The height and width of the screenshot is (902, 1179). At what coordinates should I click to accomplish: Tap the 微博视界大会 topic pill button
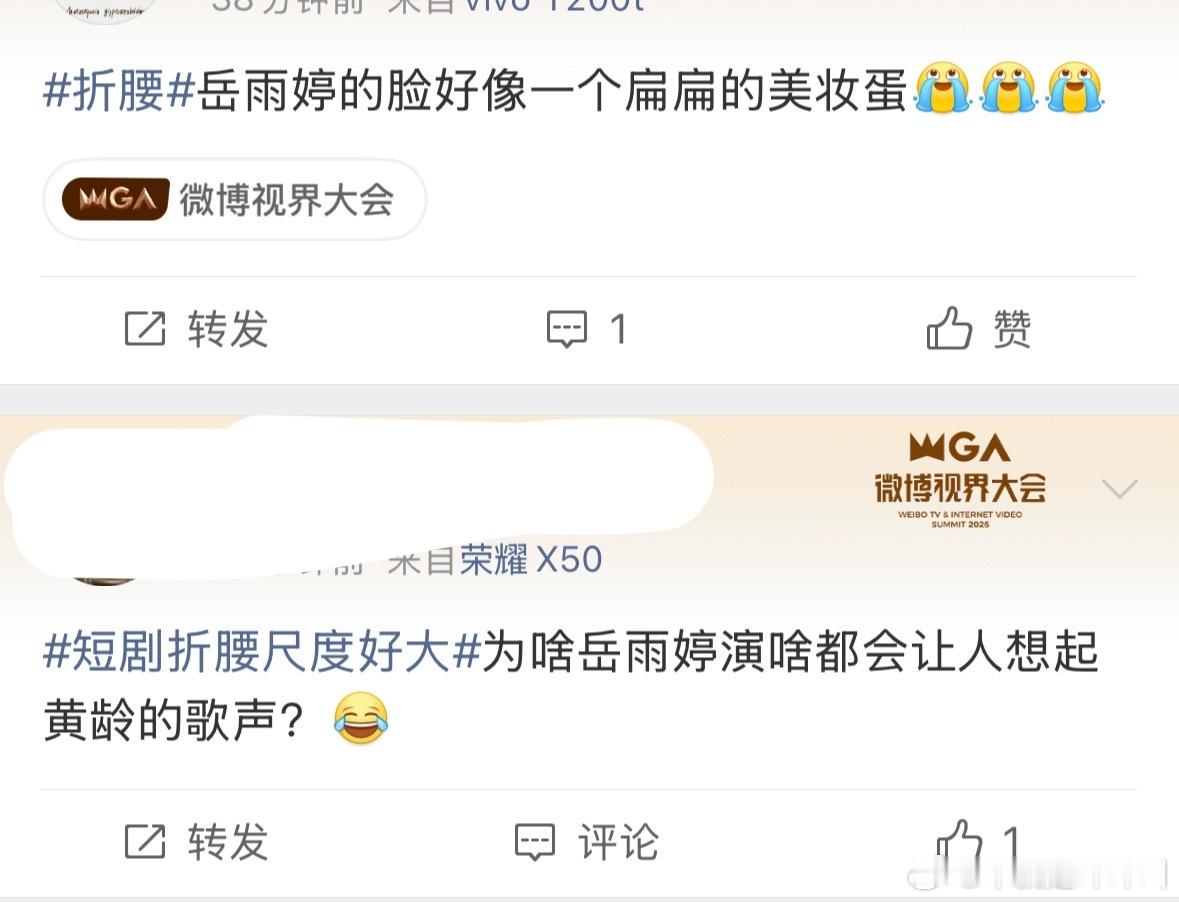(x=235, y=200)
